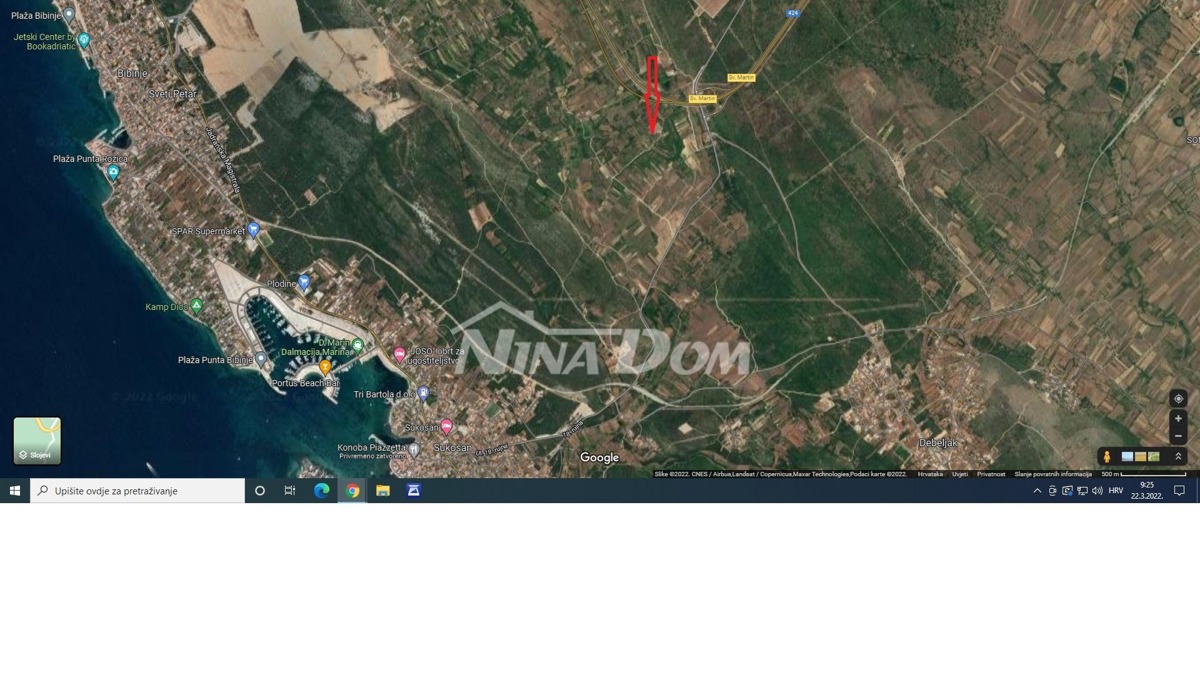Zoom out with the minus button
The height and width of the screenshot is (675, 1200).
tap(1178, 436)
